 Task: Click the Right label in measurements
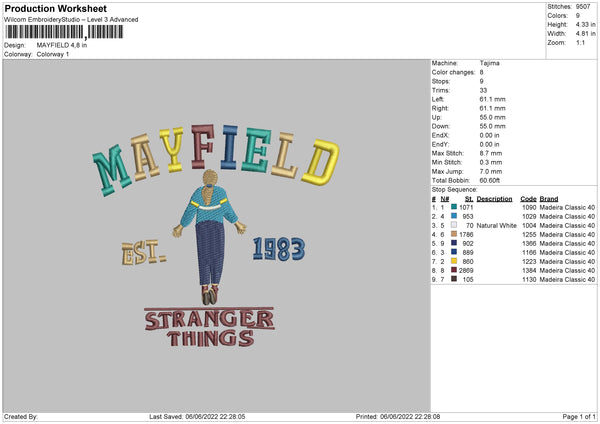(440, 108)
